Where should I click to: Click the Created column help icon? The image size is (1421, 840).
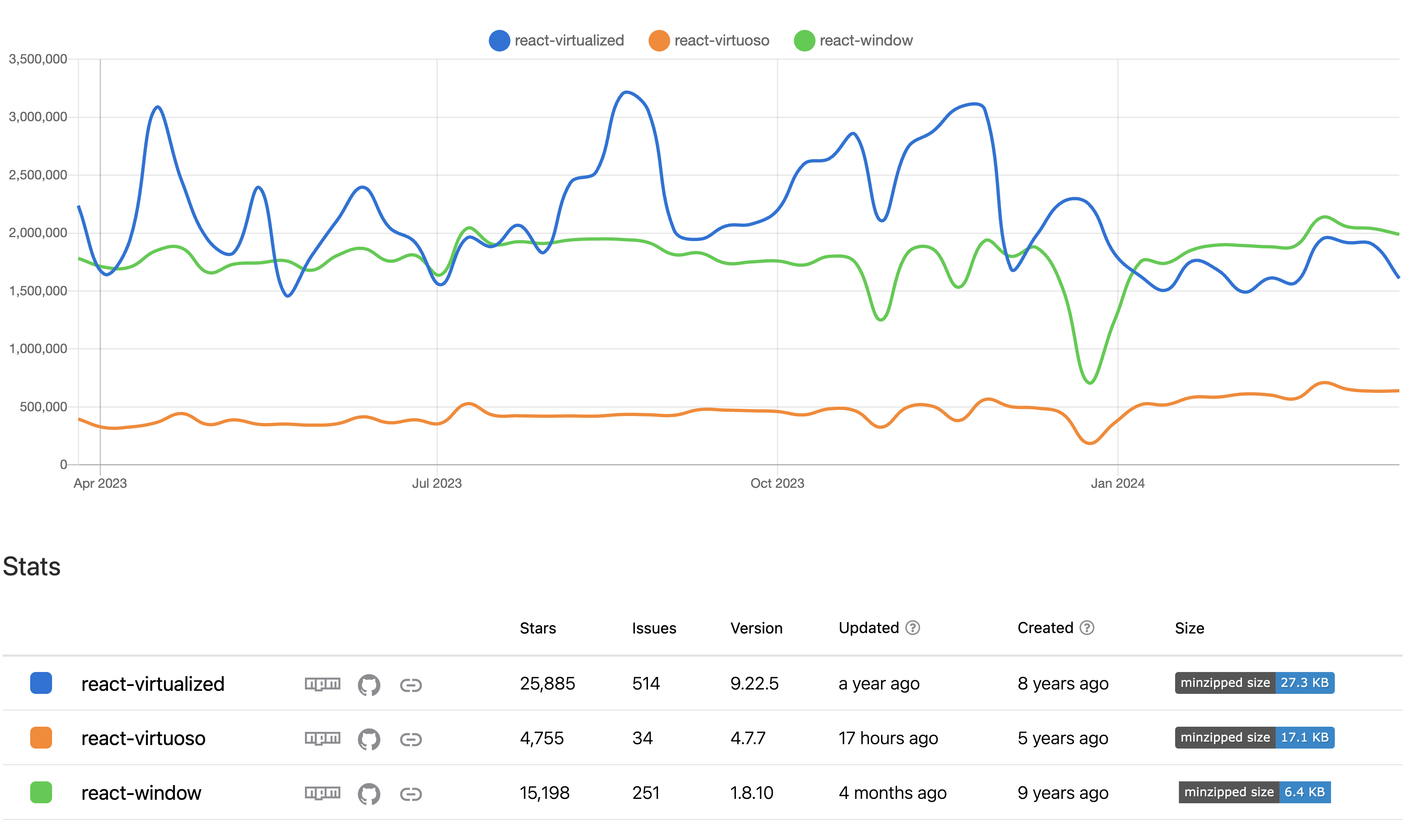(1087, 628)
